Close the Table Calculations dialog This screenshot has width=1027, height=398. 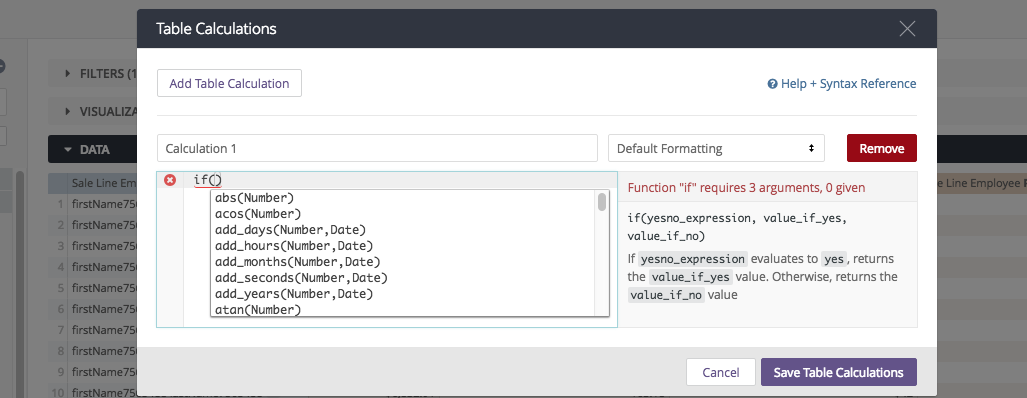(907, 29)
